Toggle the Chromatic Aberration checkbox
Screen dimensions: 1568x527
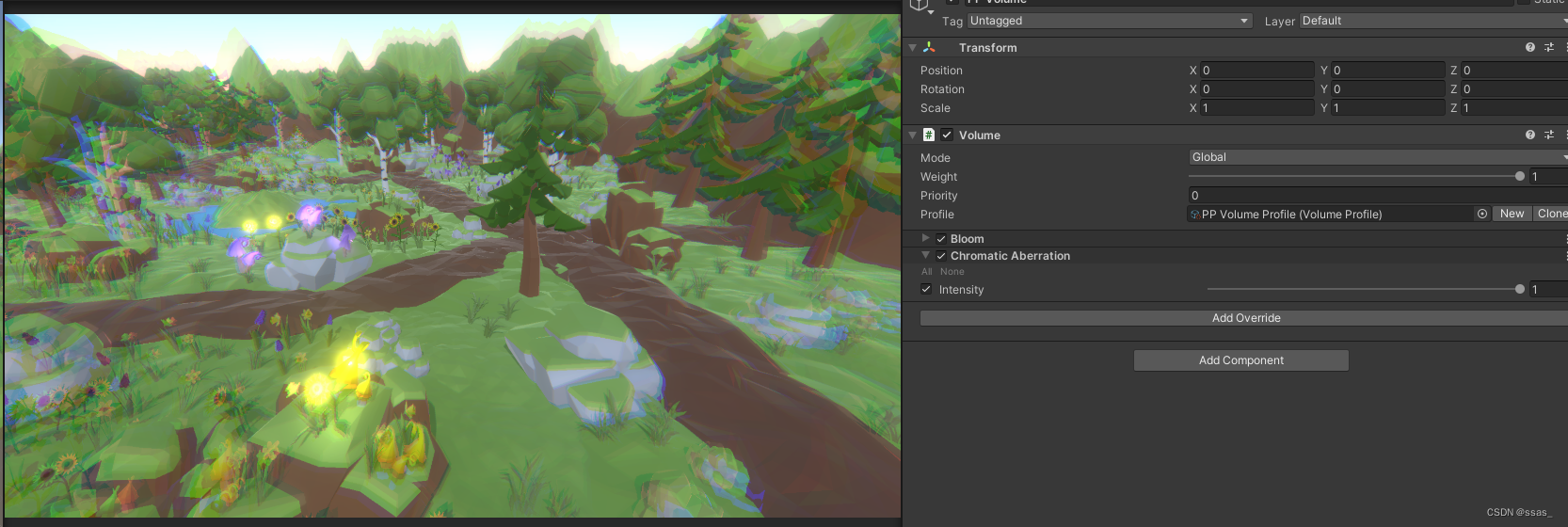coord(941,256)
